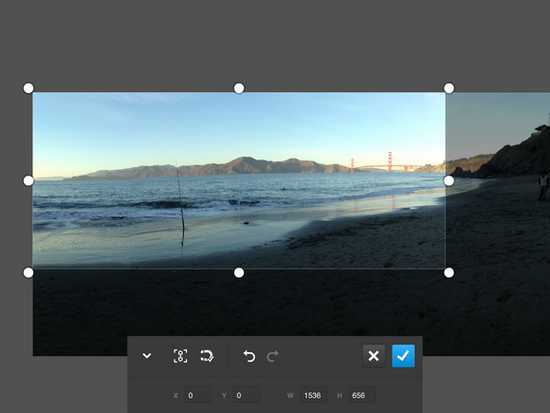
Task: Select the bottom-right crop handle
Action: (449, 273)
